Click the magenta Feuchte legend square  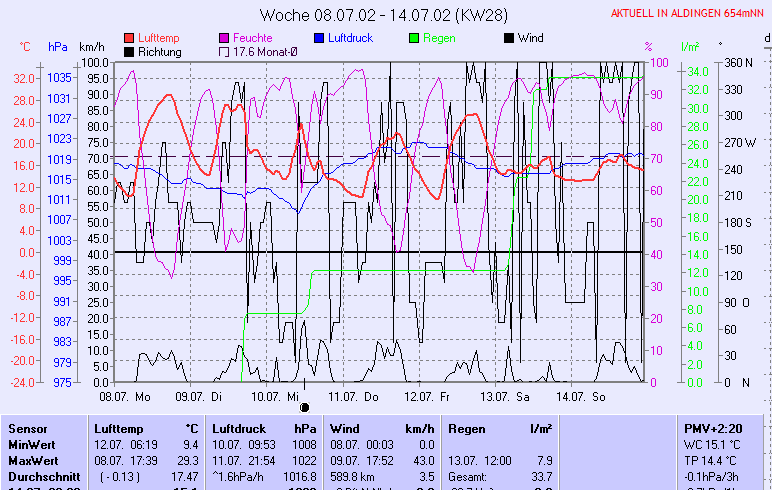click(224, 38)
